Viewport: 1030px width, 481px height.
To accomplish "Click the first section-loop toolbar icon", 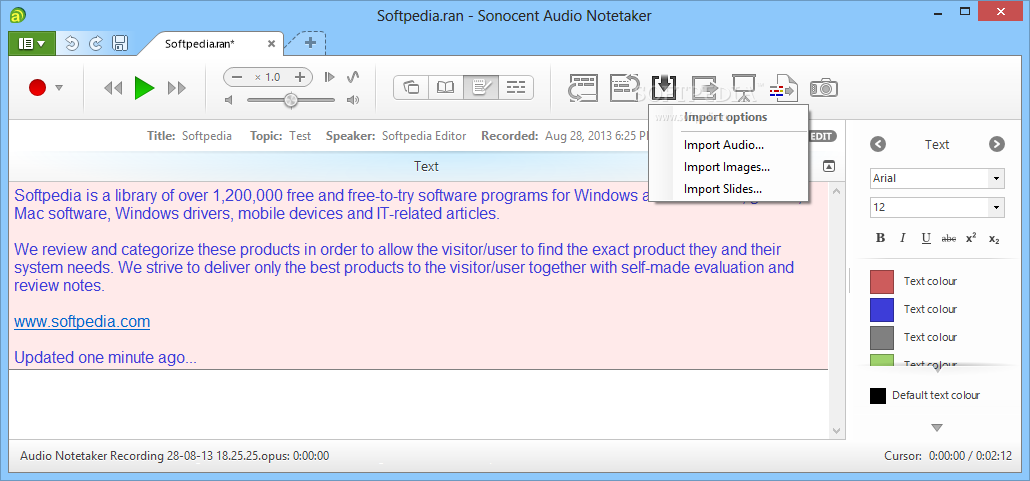I will pos(583,87).
